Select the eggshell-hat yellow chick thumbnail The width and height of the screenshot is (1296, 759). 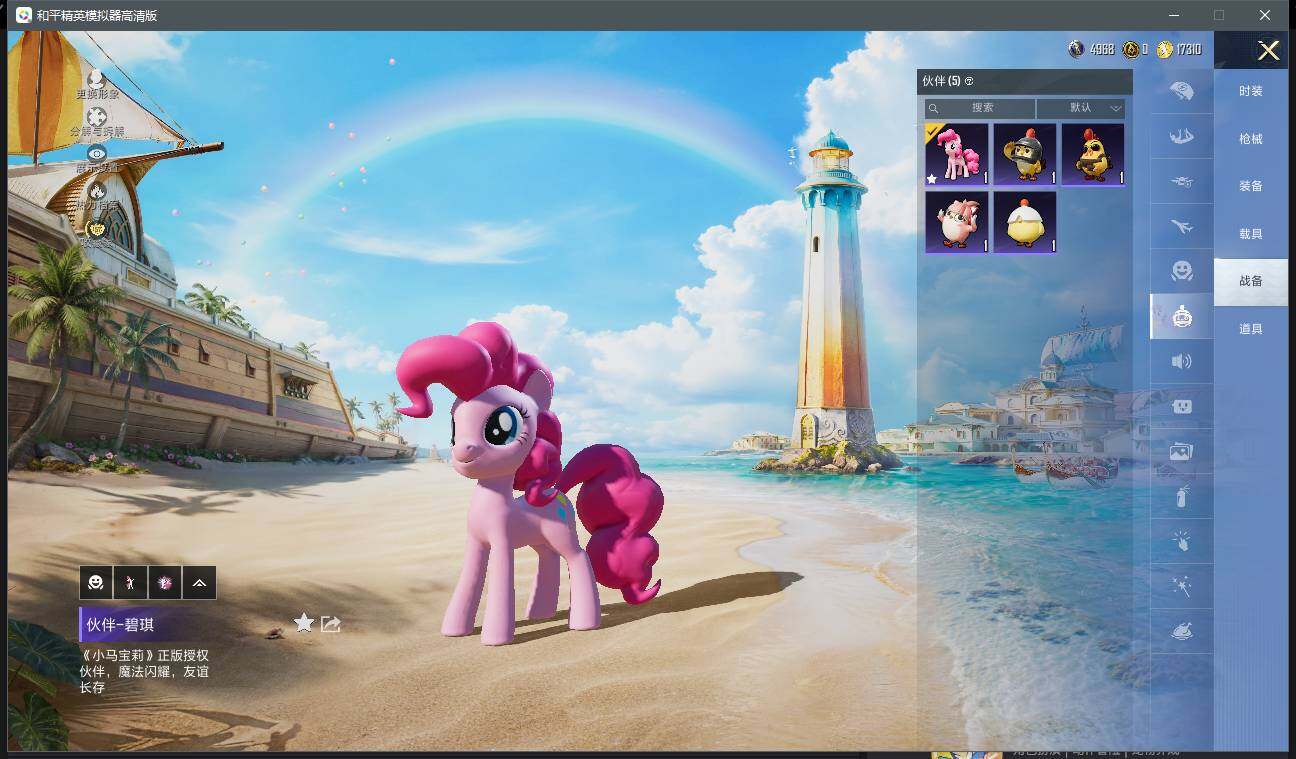click(1025, 223)
